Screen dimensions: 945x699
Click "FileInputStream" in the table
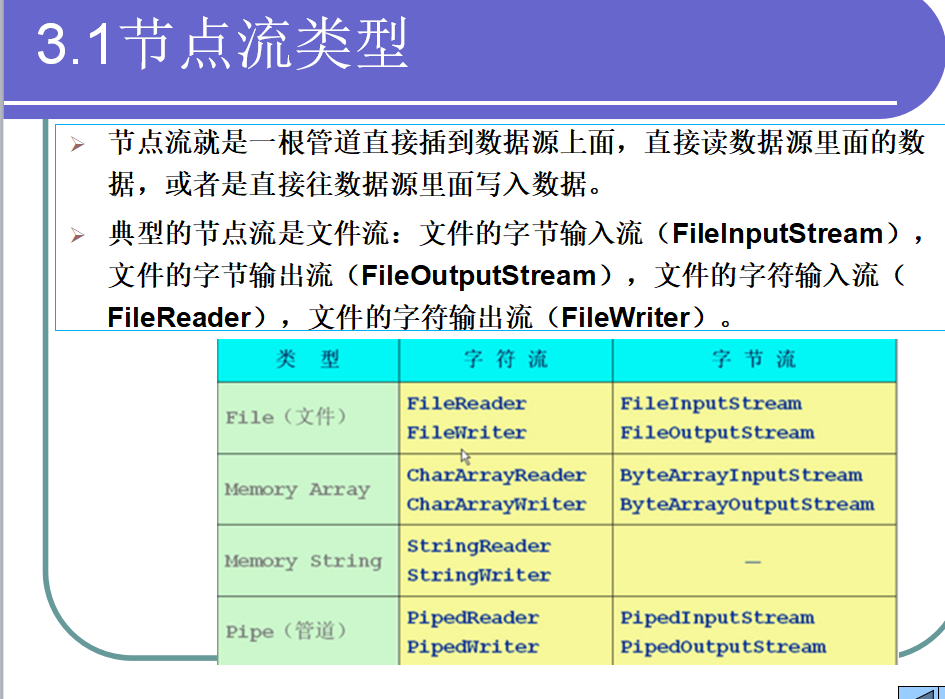pos(711,403)
